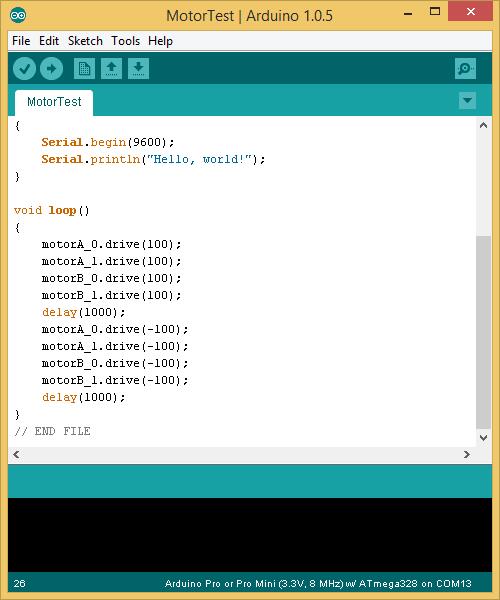Viewport: 500px width, 600px height.
Task: Click the line motorA_0.drive(-100);
Action: pyautogui.click(x=115, y=329)
